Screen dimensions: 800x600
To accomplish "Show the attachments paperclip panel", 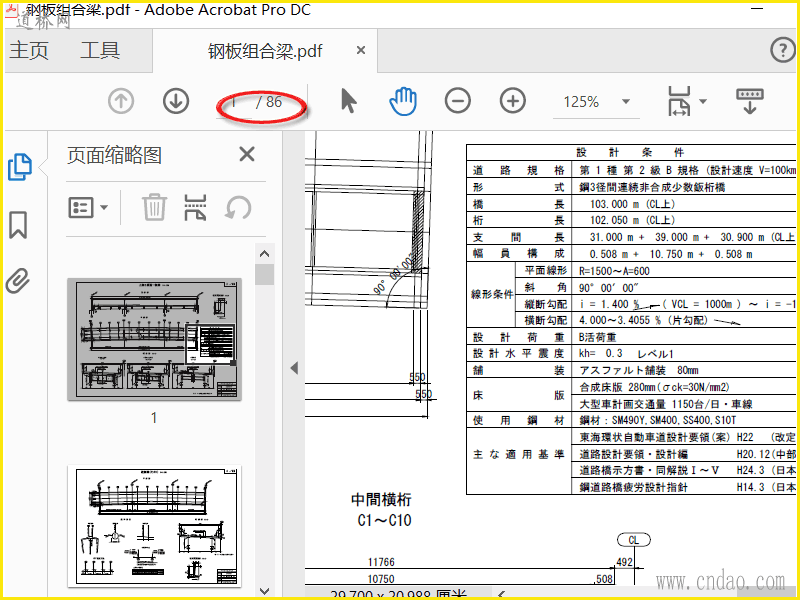I will point(18,281).
